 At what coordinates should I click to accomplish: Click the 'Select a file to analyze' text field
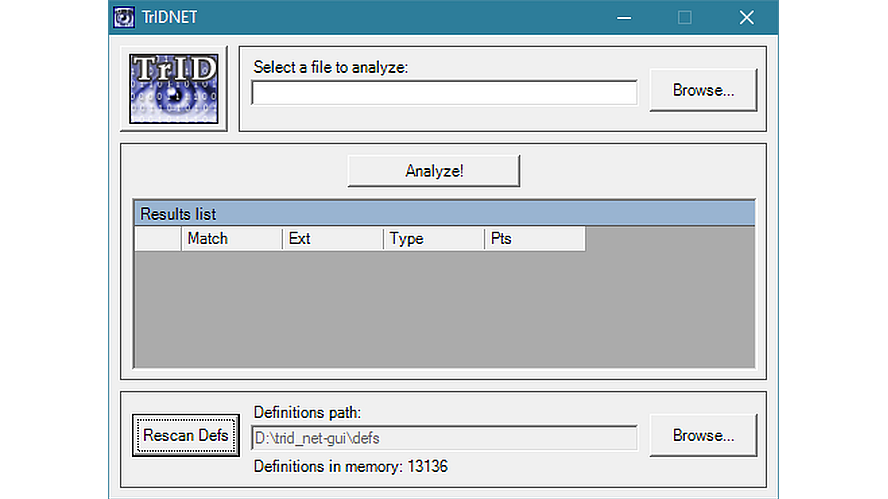pos(444,93)
